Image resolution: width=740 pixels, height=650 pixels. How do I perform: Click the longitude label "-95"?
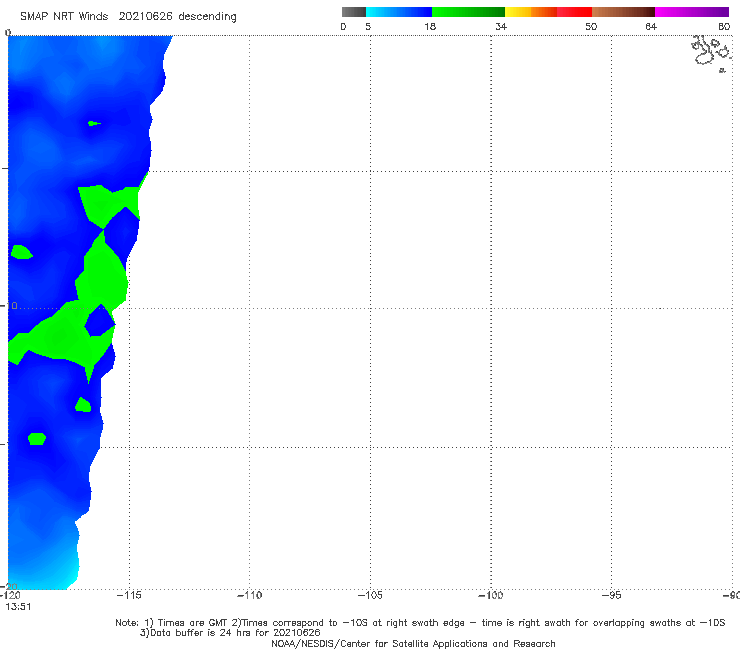[612, 596]
